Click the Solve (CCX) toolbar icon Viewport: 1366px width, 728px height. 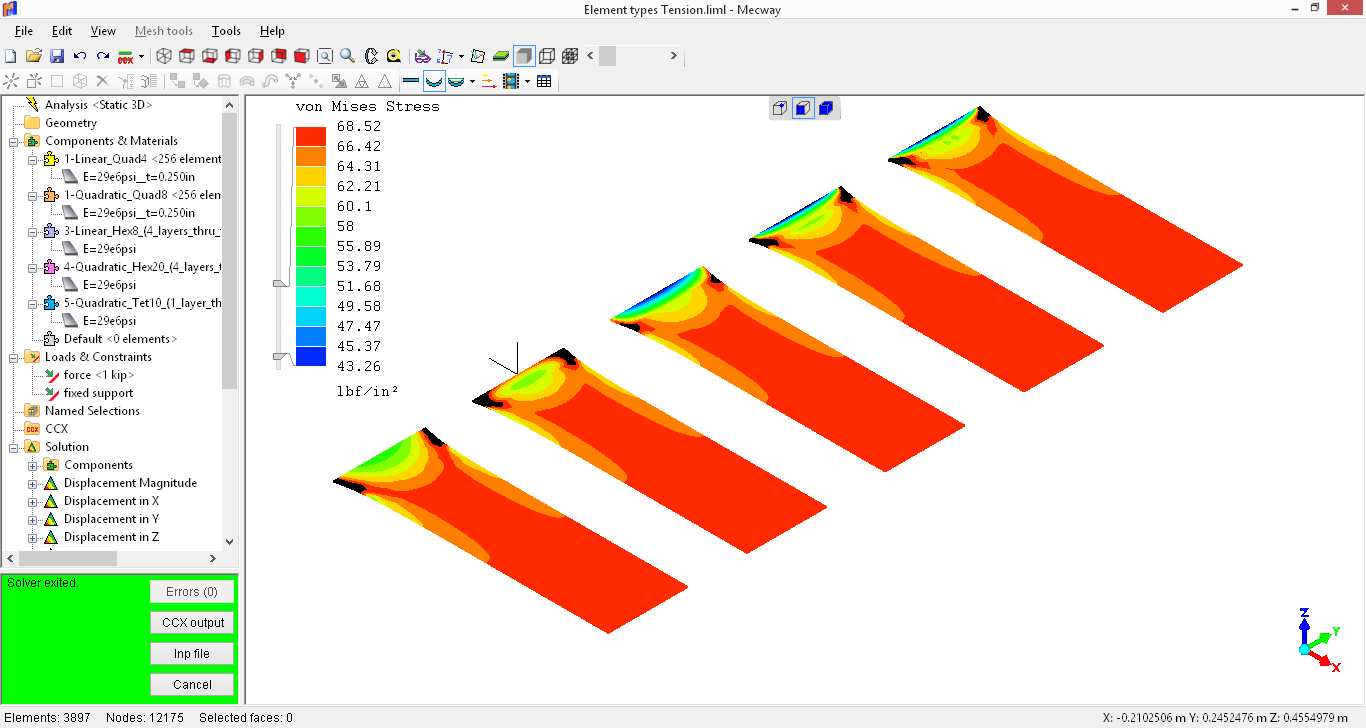tap(126, 56)
